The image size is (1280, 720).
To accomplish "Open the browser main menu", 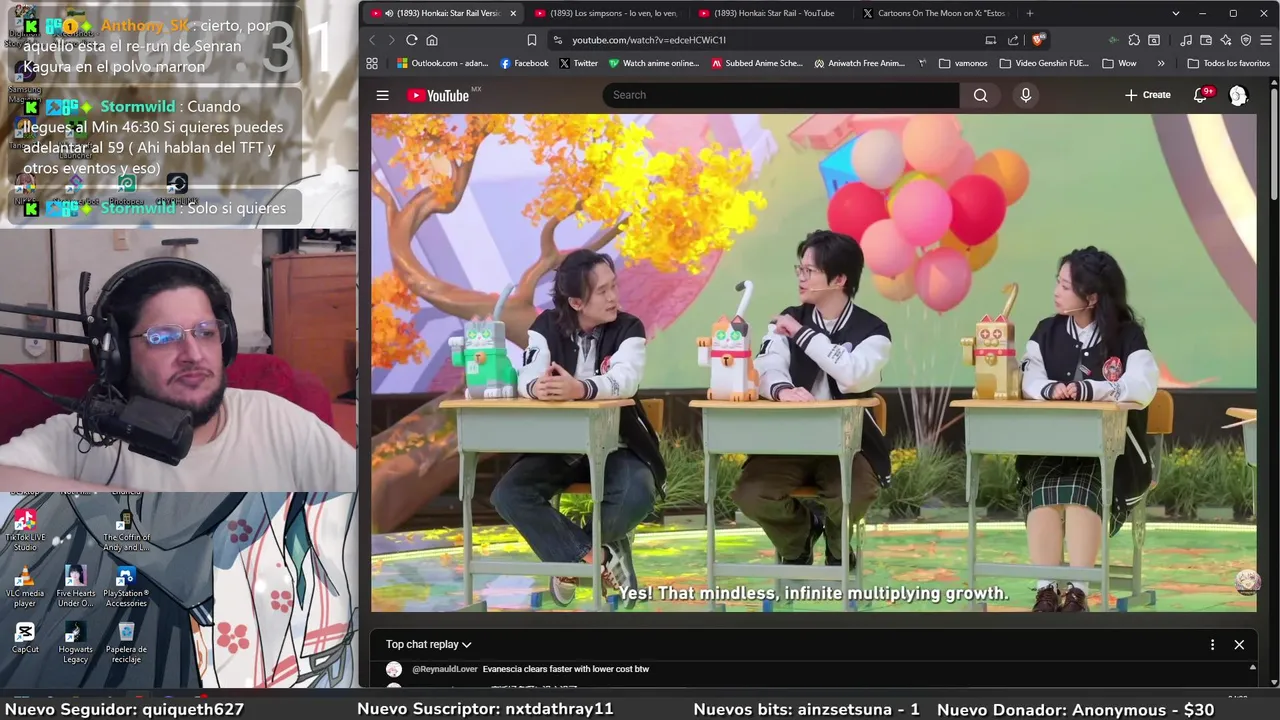I will click(x=1265, y=40).
